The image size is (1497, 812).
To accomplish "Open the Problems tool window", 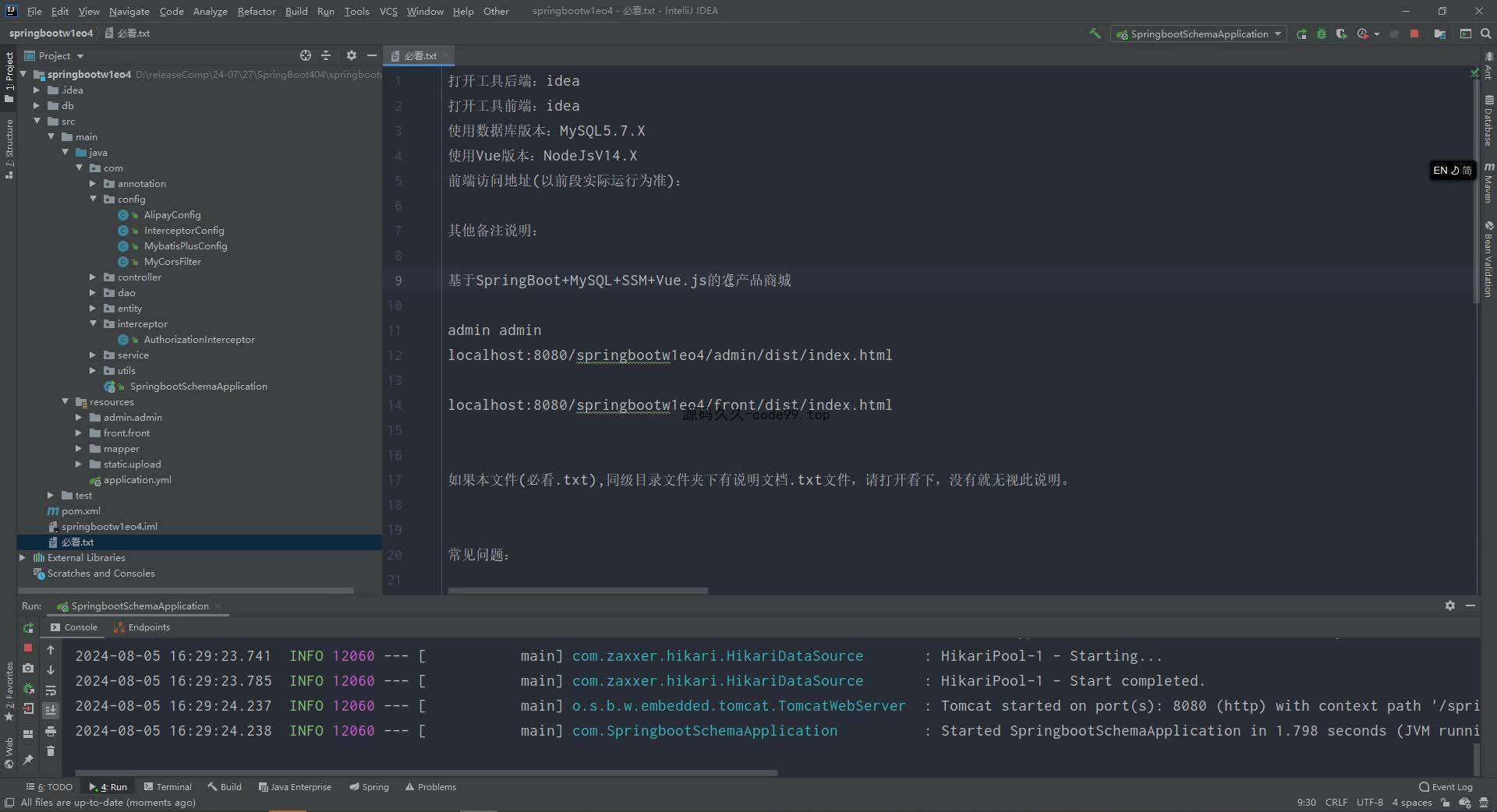I will click(430, 787).
